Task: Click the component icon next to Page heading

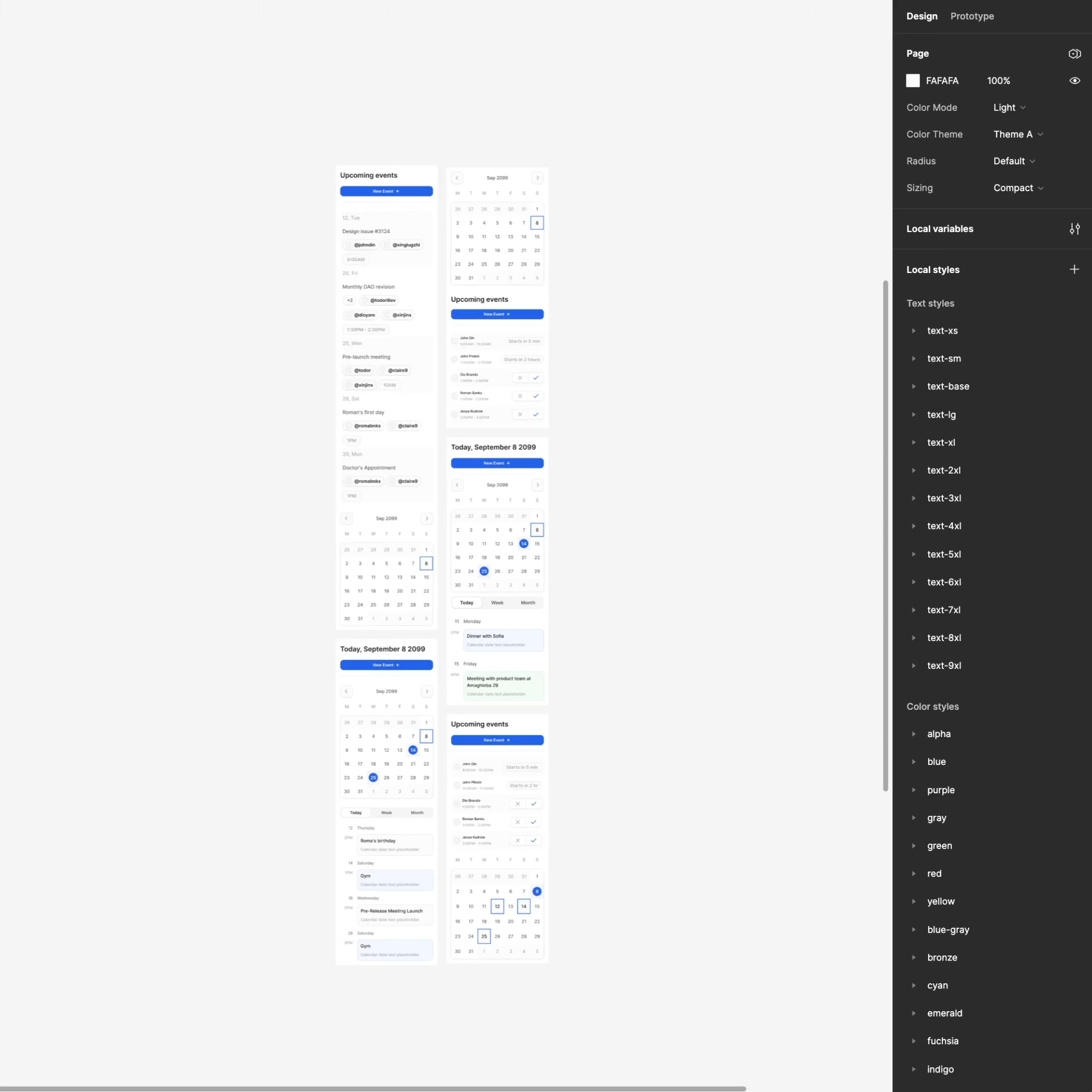Action: coord(1074,54)
